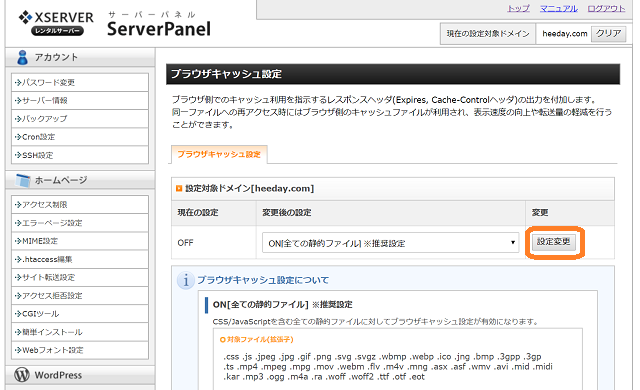
Task: Open サーバー情報 in sidebar
Action: click(80, 100)
